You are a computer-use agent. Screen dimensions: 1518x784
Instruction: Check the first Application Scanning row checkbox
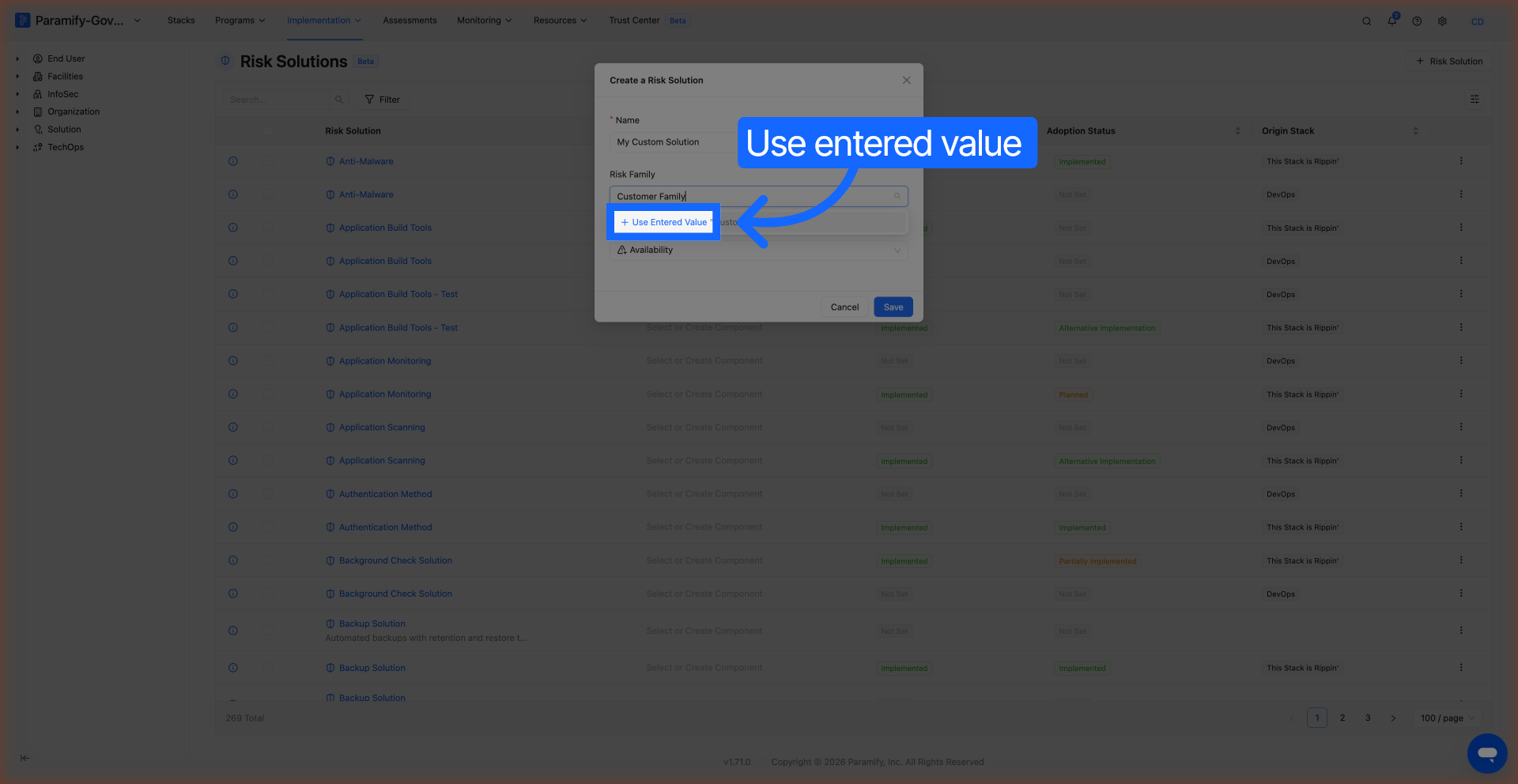268,427
